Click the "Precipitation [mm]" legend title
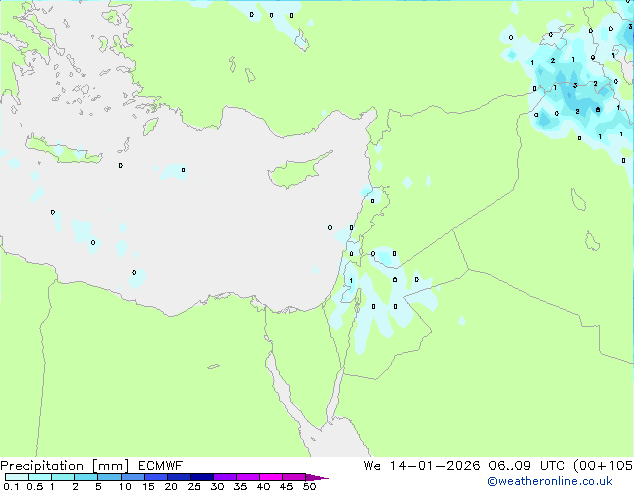 click(x=65, y=466)
